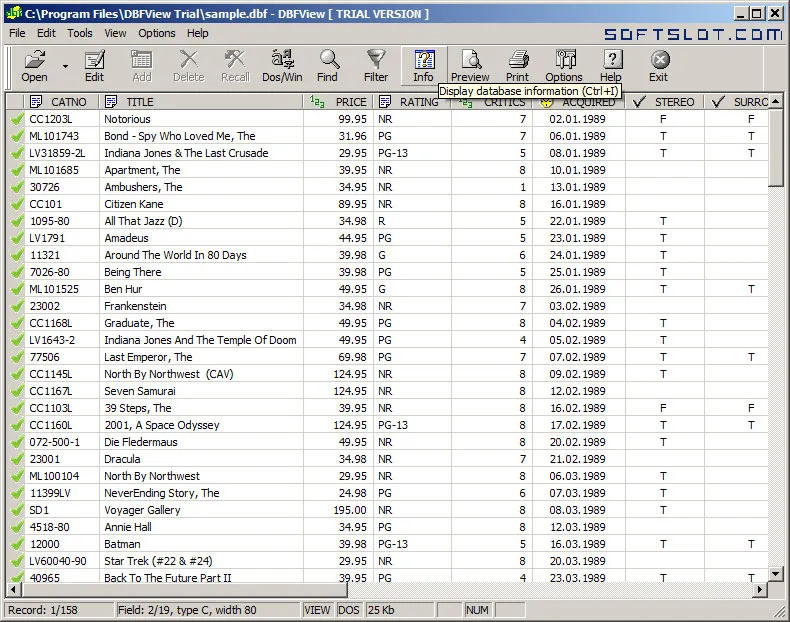Apply the Filter funnel tool
The height and width of the screenshot is (622, 790).
pyautogui.click(x=376, y=65)
